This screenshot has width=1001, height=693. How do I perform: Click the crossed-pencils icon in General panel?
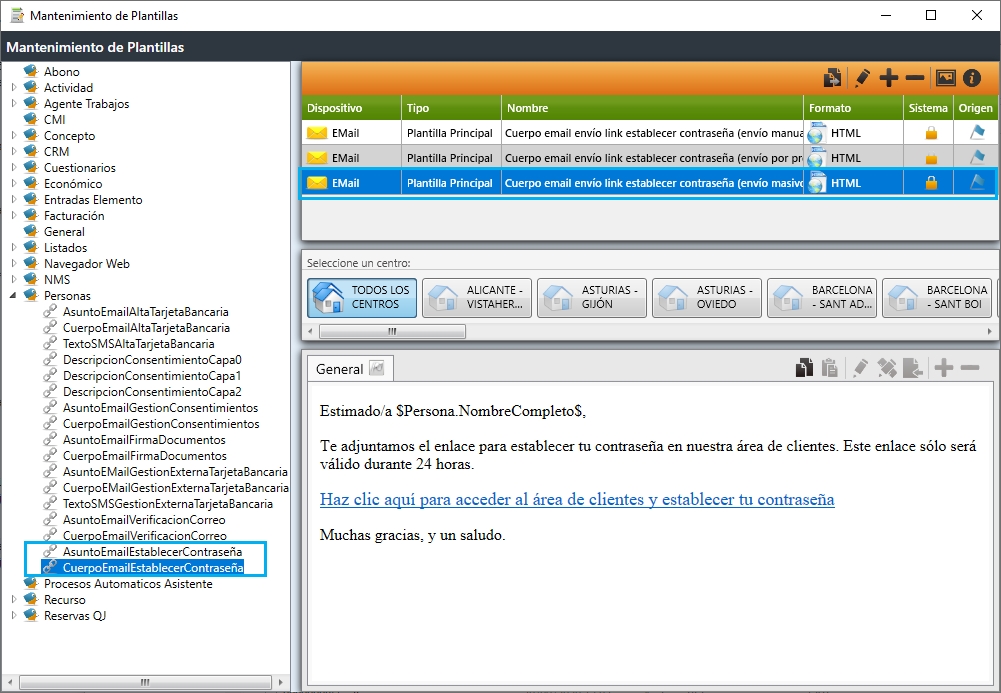[x=887, y=368]
